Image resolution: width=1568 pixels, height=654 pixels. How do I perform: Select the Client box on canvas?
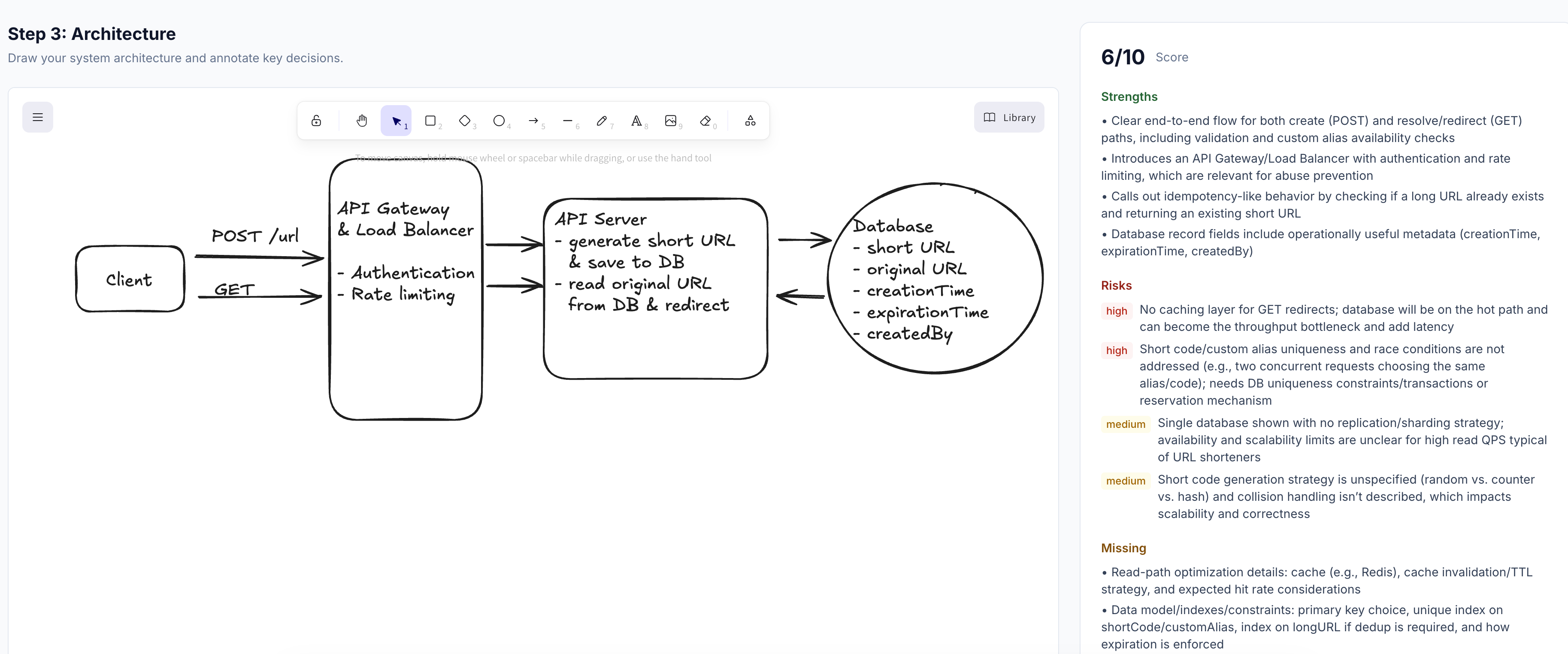tap(130, 279)
